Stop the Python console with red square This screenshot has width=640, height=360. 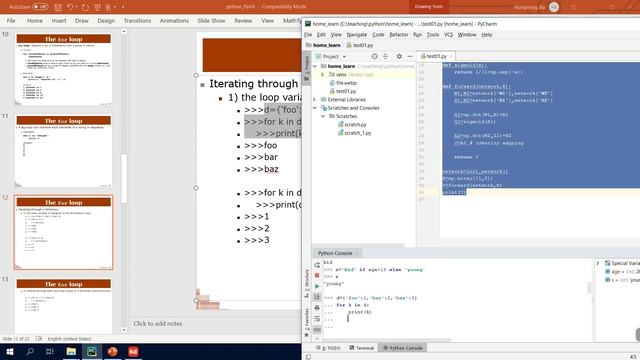[317, 276]
